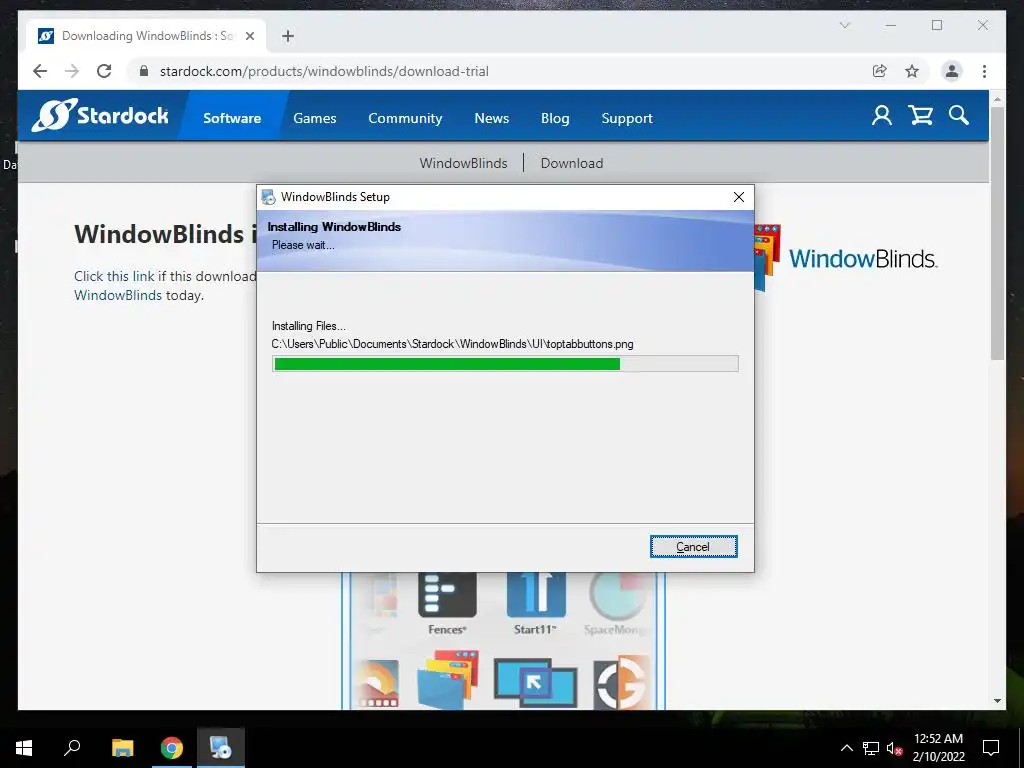Open the Software menu on Stardock
Viewport: 1024px width, 768px height.
[x=232, y=118]
